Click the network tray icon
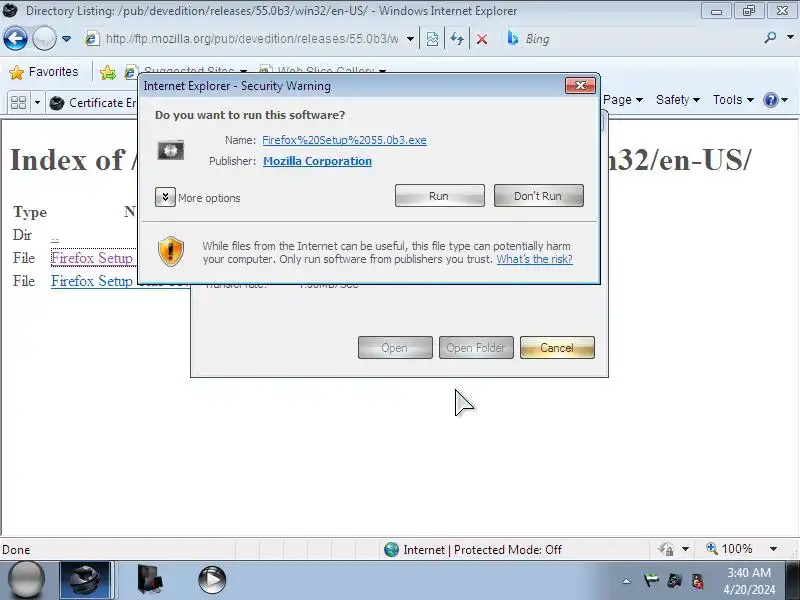 pos(674,581)
